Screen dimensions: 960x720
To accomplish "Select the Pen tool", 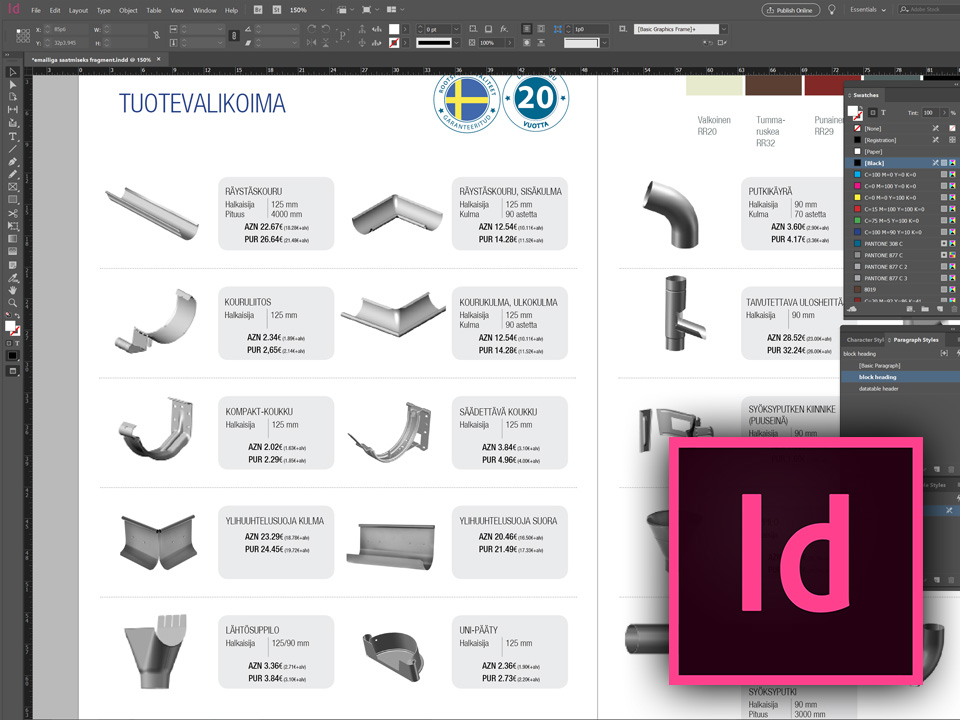I will [x=12, y=162].
